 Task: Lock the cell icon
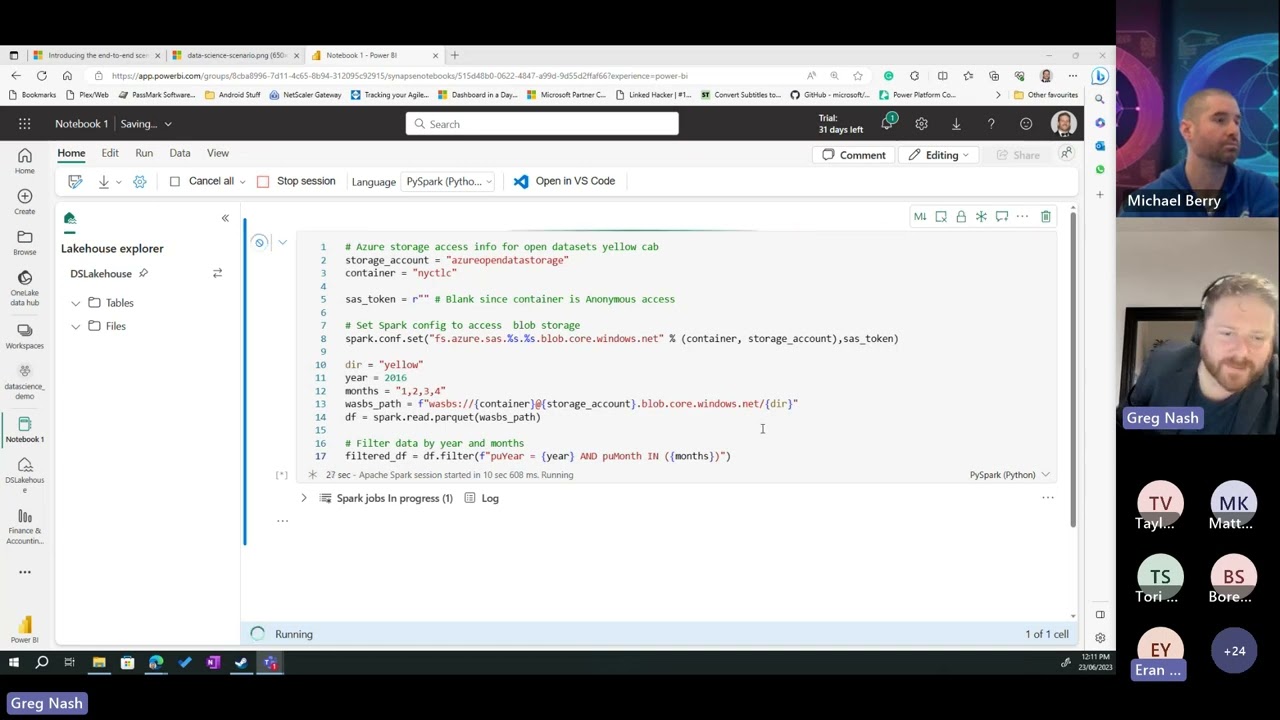point(961,216)
